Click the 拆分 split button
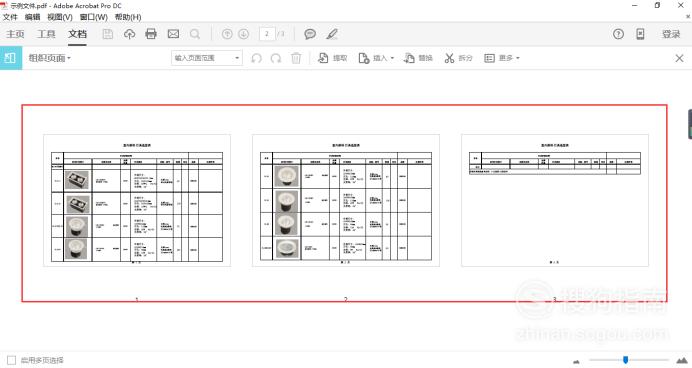692x368 pixels. pos(459,58)
